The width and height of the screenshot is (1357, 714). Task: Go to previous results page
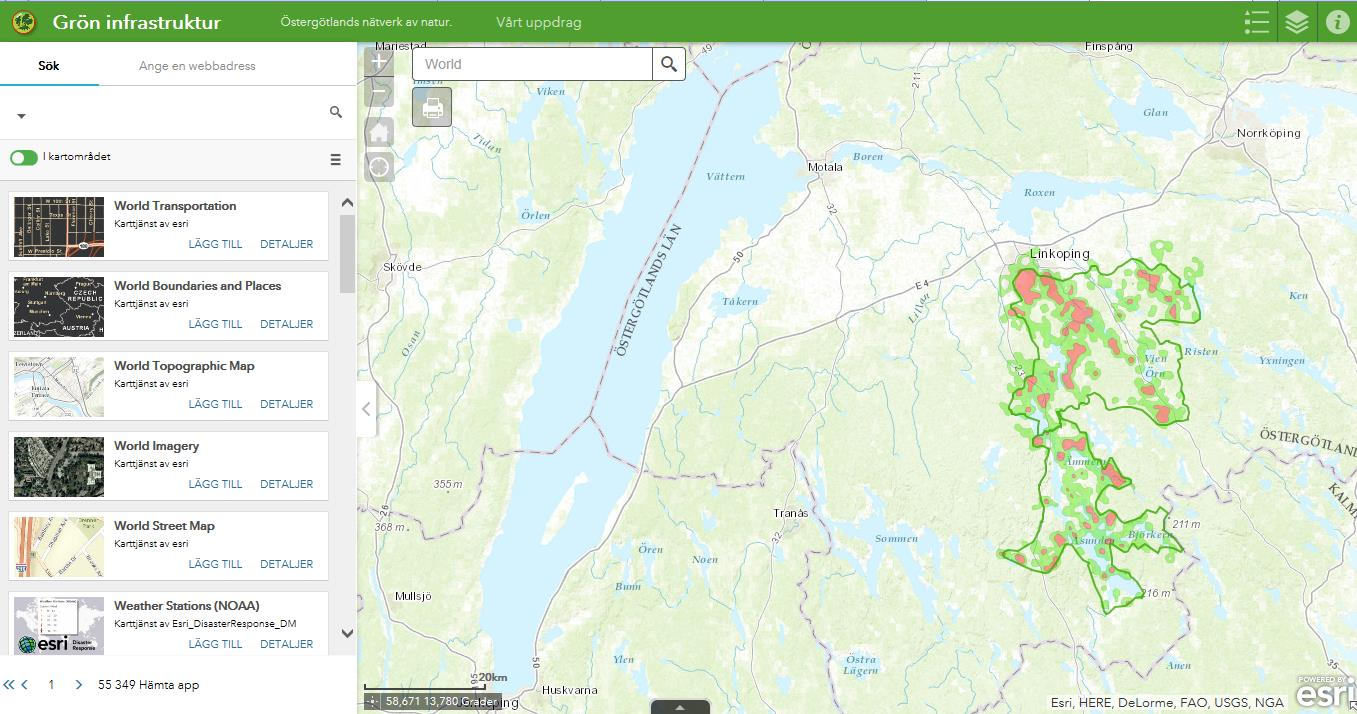click(x=25, y=685)
